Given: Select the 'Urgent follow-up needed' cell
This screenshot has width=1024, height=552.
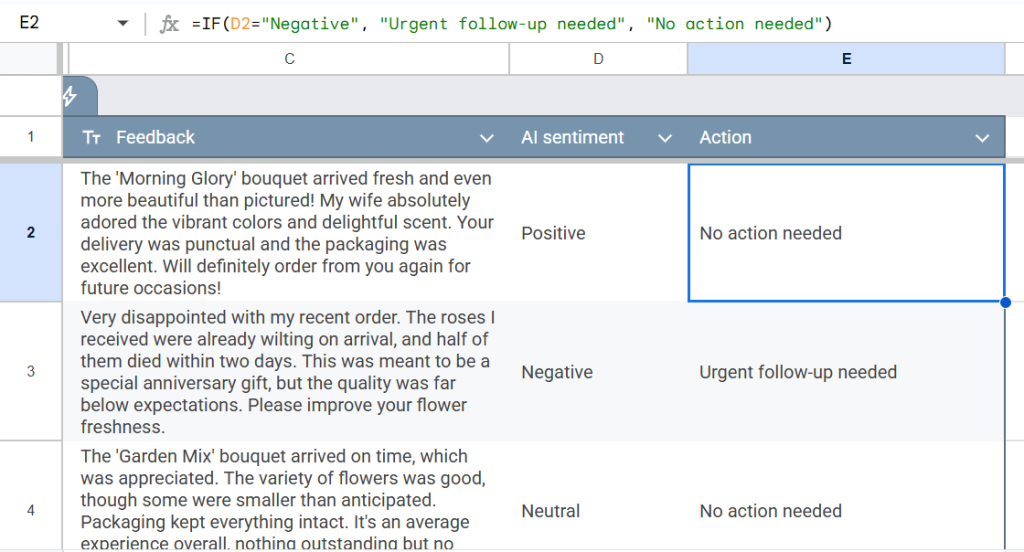Looking at the screenshot, I should point(846,371).
